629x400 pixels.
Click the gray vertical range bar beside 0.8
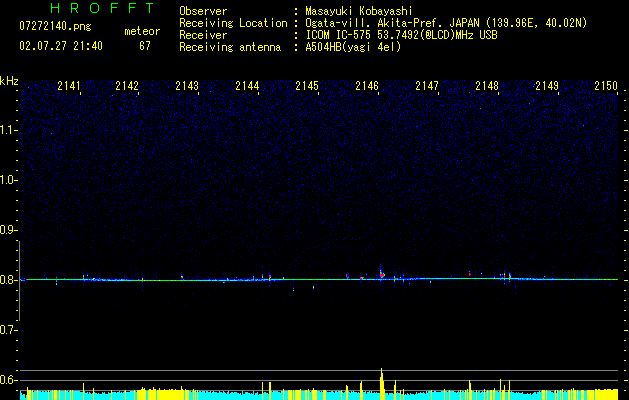19,281
